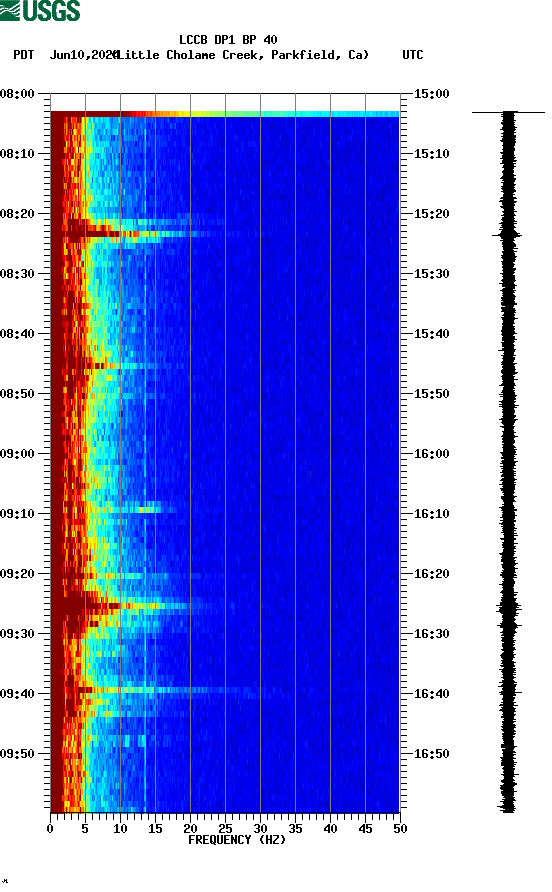The height and width of the screenshot is (892, 552).
Task: Click the 25 Hz axis tick label
Action: point(225,829)
